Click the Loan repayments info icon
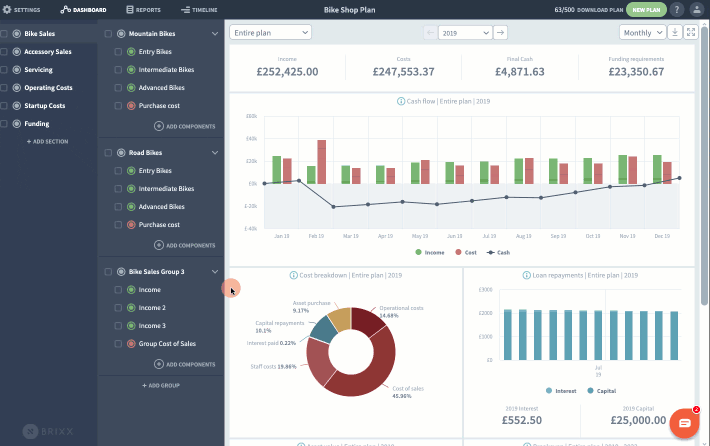Image resolution: width=710 pixels, height=446 pixels. click(x=527, y=275)
